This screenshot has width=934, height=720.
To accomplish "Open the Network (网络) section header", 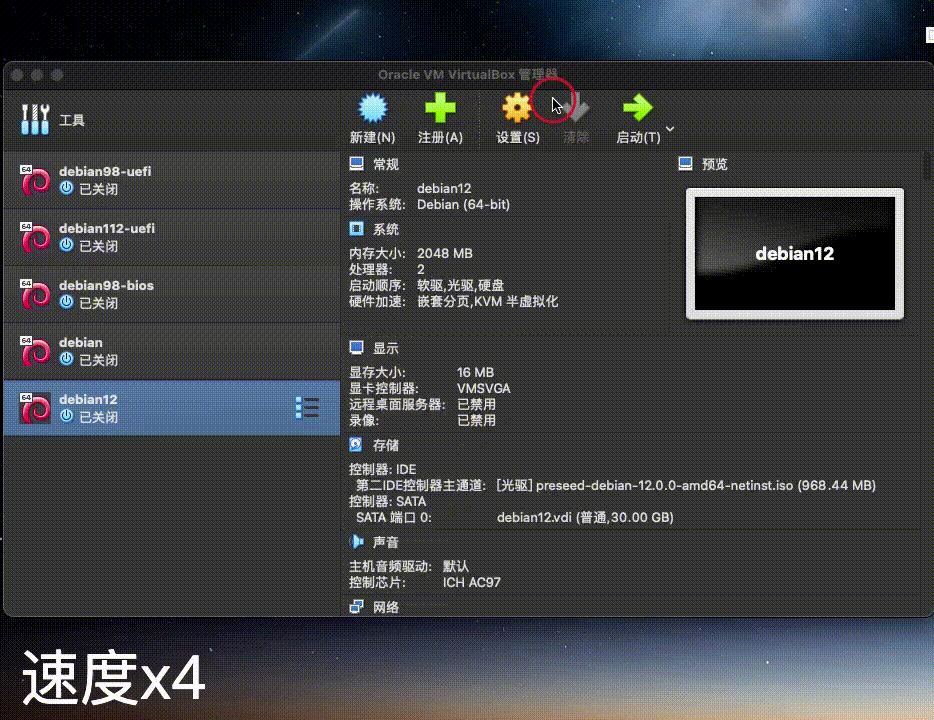I will [385, 607].
